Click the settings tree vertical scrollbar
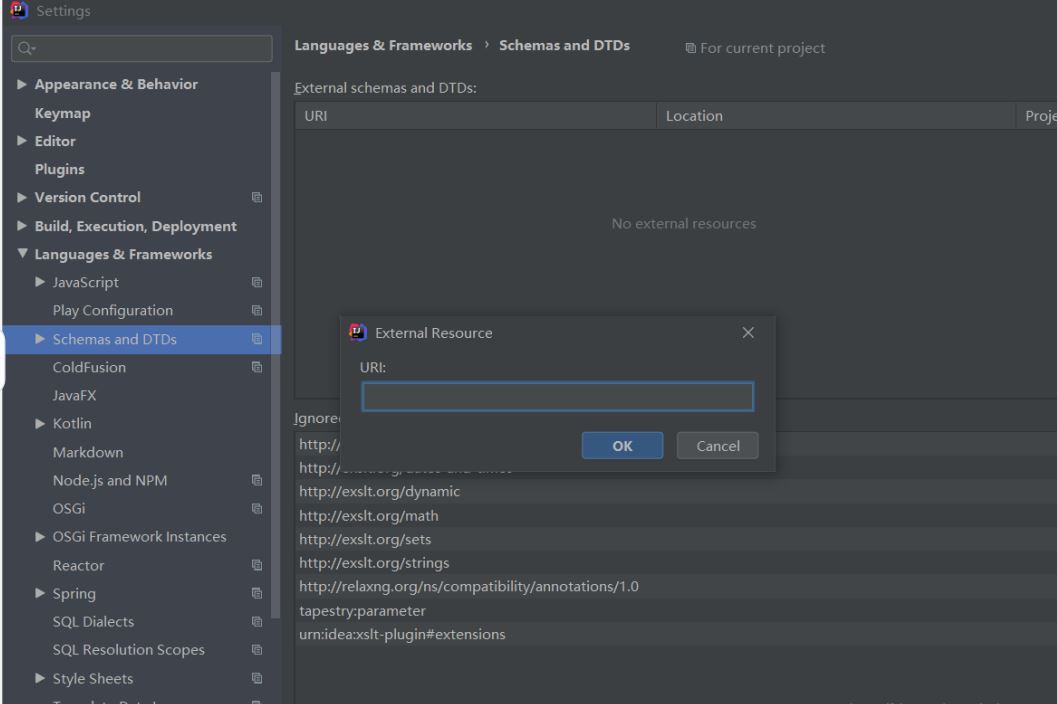 275,345
